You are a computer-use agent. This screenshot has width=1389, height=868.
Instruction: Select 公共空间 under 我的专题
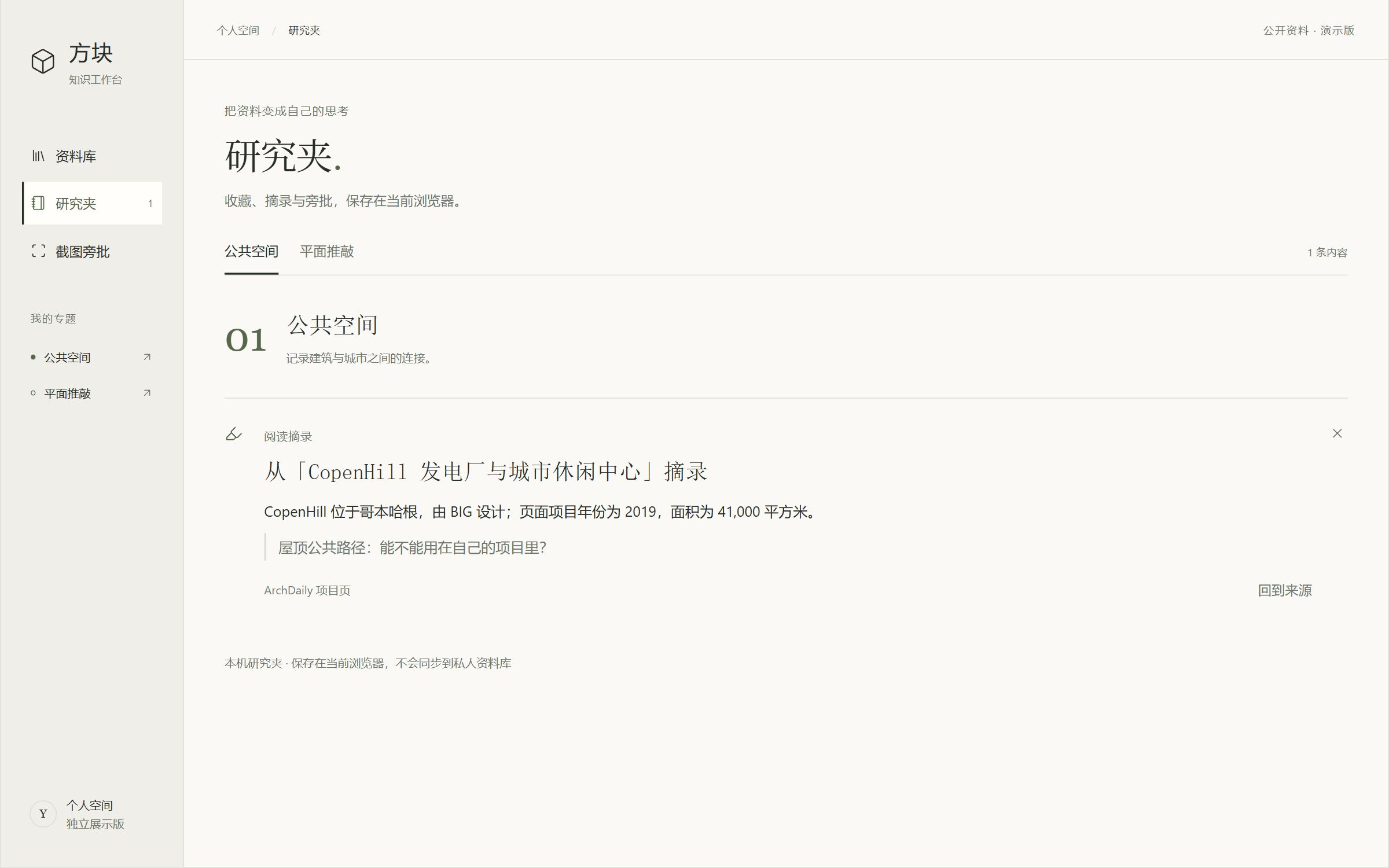68,358
